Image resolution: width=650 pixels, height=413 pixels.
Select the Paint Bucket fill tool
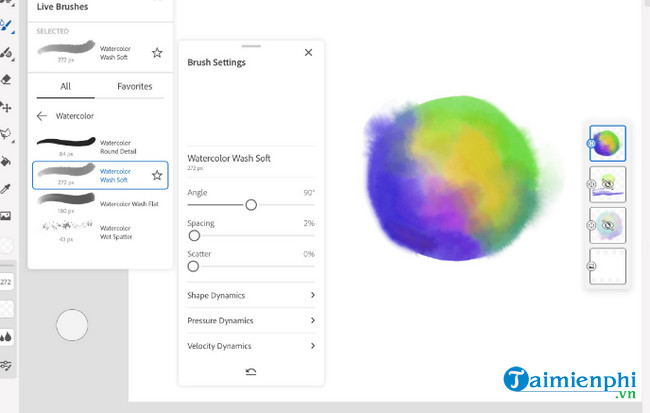6,160
